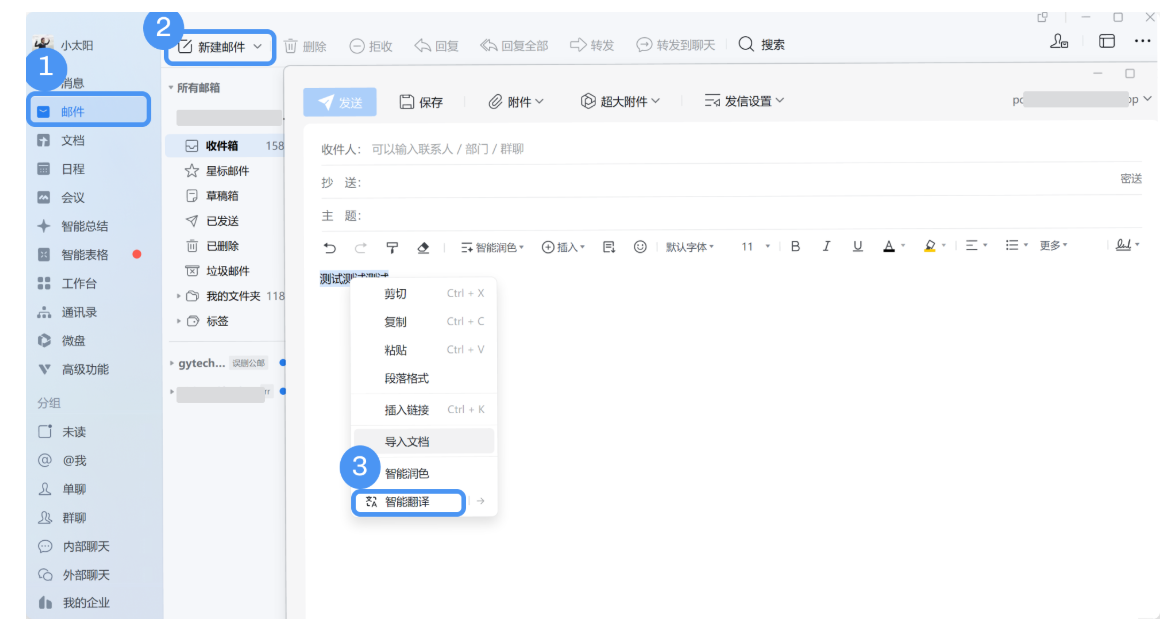Click the 发送 send button

point(342,100)
